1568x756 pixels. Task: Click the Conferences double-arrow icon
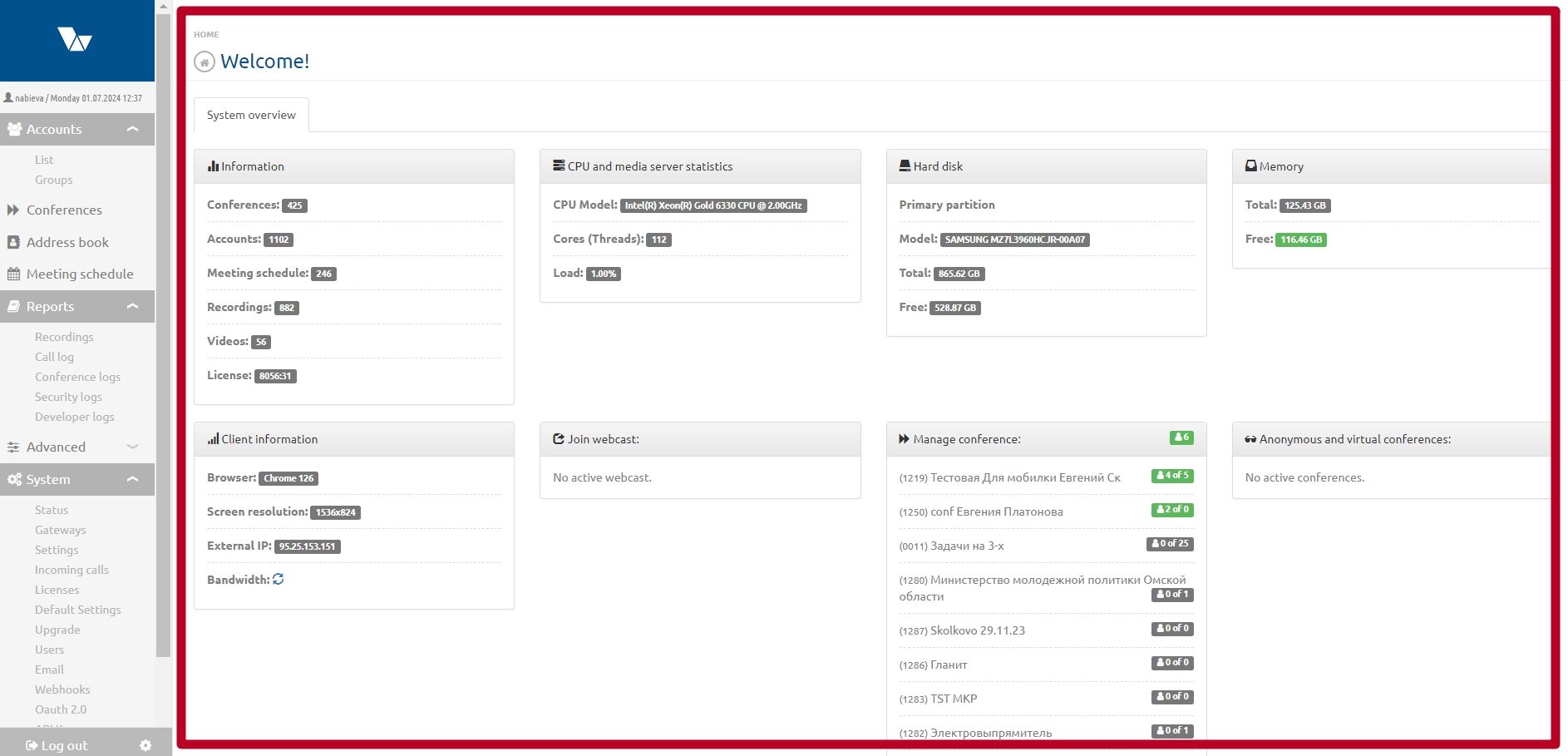tap(13, 210)
